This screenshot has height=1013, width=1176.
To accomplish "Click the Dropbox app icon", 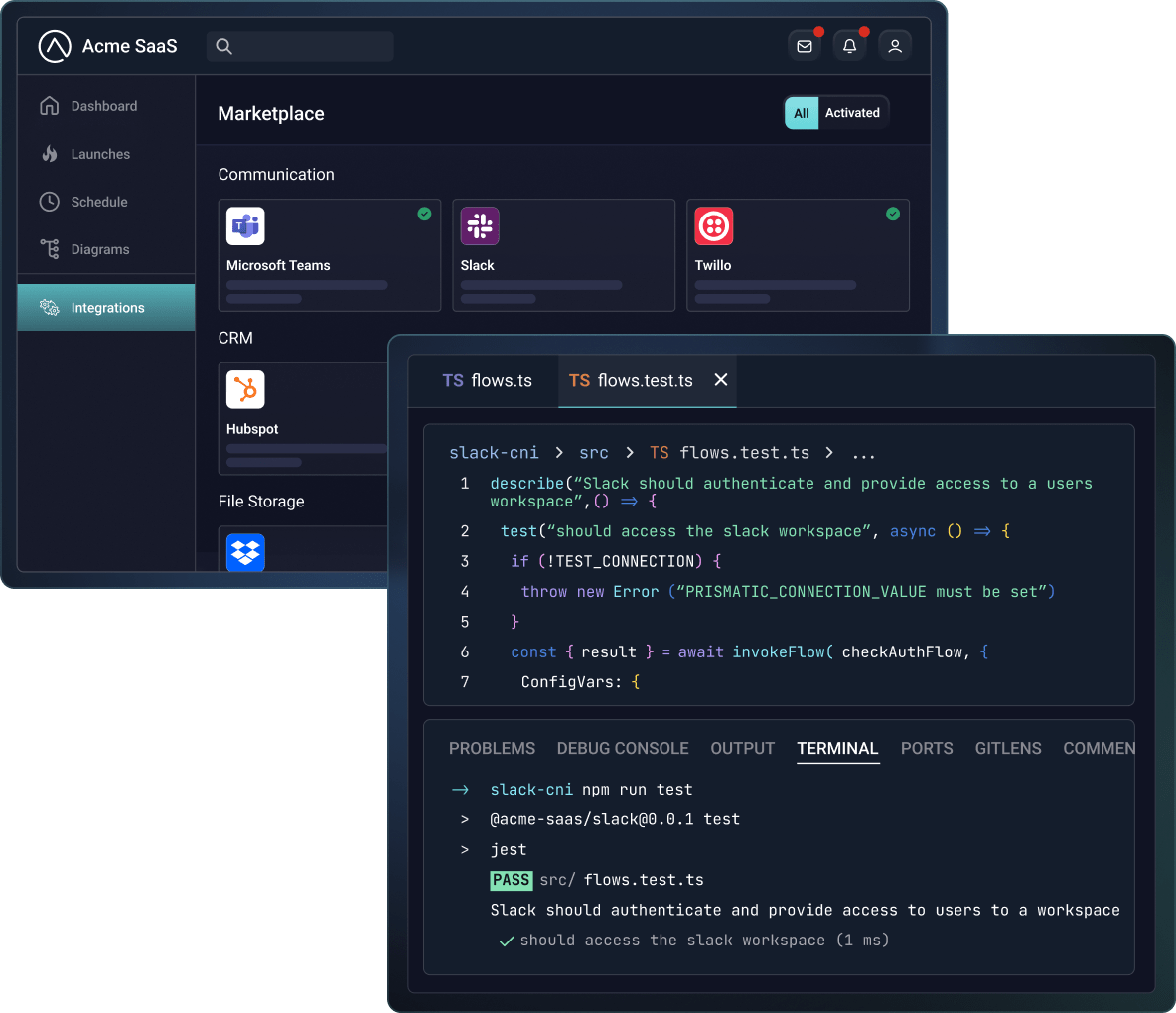I will click(x=245, y=552).
